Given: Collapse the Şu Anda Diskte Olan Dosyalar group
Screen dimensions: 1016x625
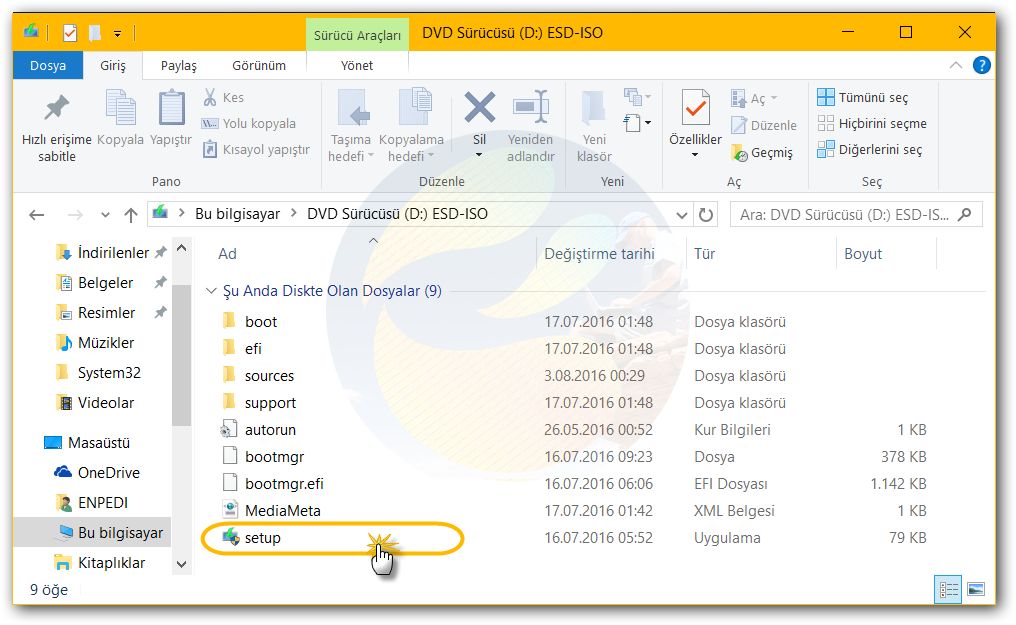Looking at the screenshot, I should [211, 291].
